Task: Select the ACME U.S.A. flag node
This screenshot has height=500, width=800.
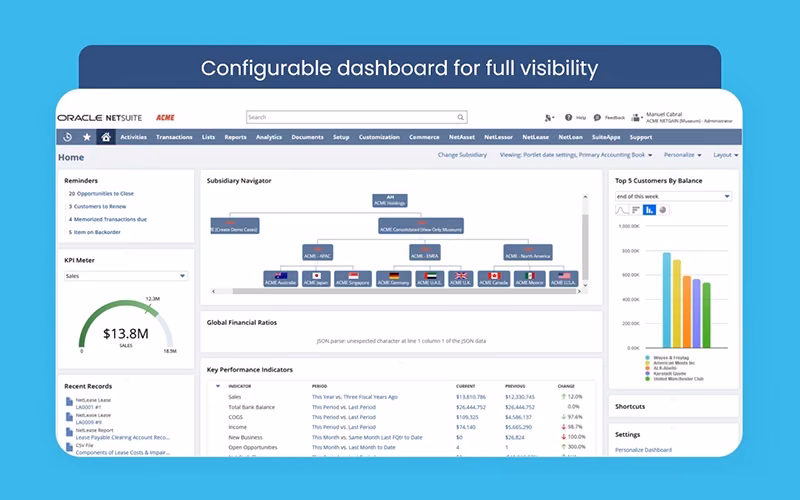Action: pos(564,279)
